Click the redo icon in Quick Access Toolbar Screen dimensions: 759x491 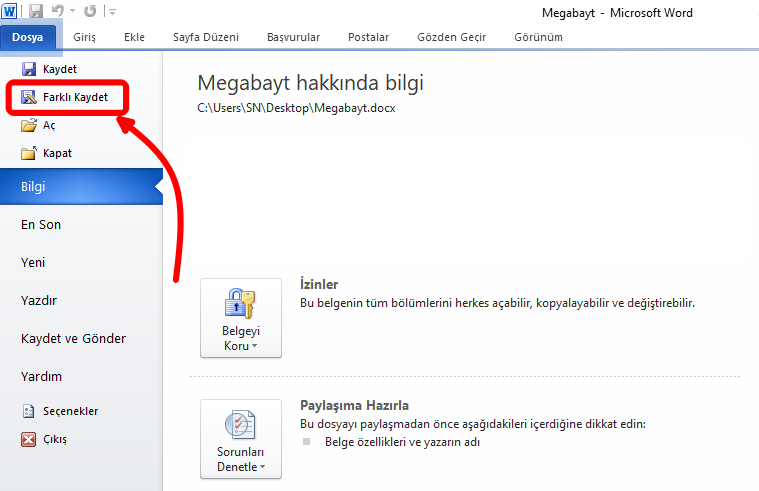point(89,12)
